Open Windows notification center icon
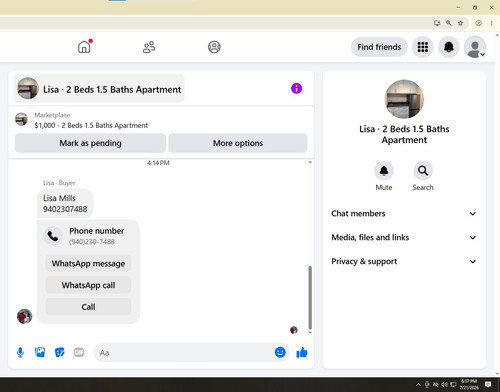The width and height of the screenshot is (500, 392). [488, 384]
